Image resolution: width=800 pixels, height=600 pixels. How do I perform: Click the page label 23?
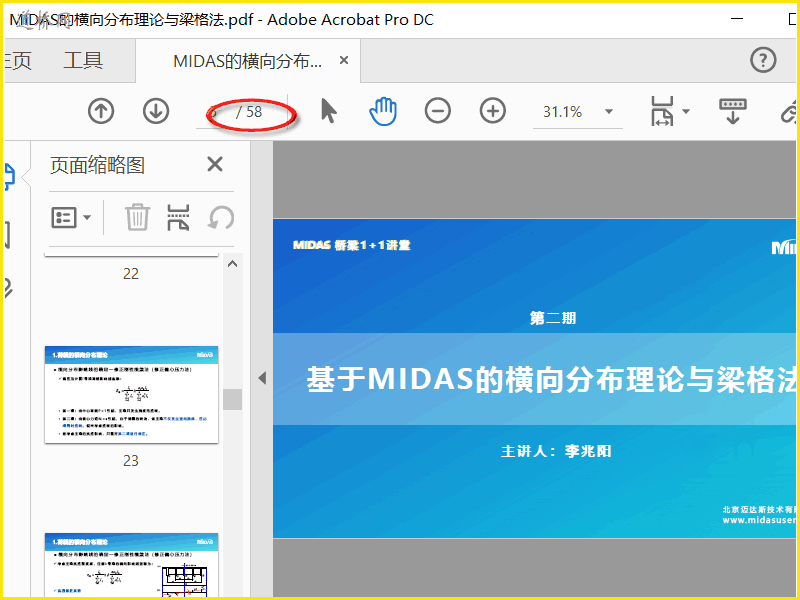click(131, 461)
